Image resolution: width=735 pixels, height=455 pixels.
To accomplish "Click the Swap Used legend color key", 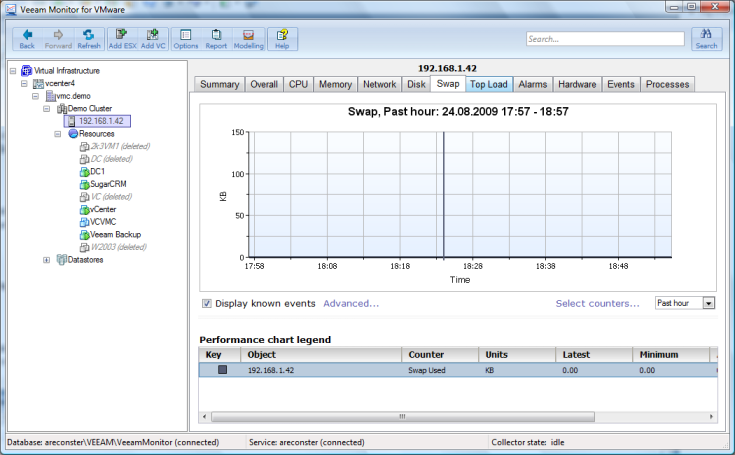I will click(222, 370).
